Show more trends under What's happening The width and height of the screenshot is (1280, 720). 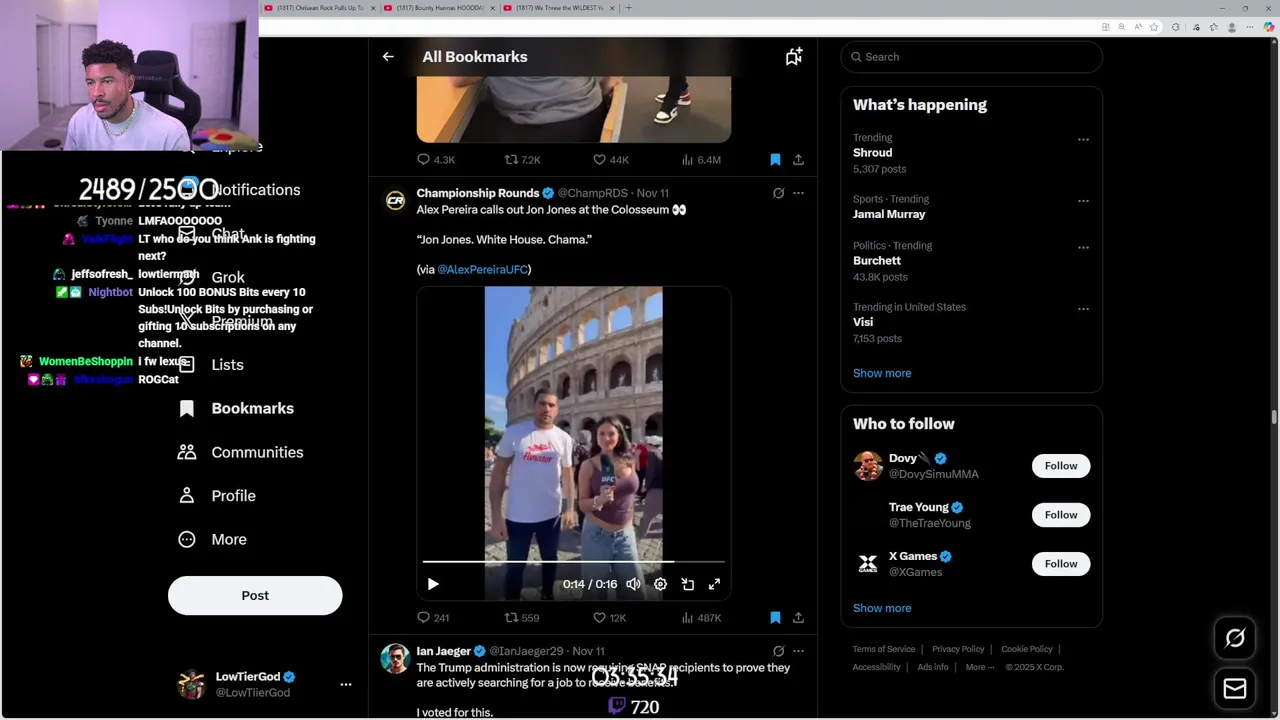point(882,373)
